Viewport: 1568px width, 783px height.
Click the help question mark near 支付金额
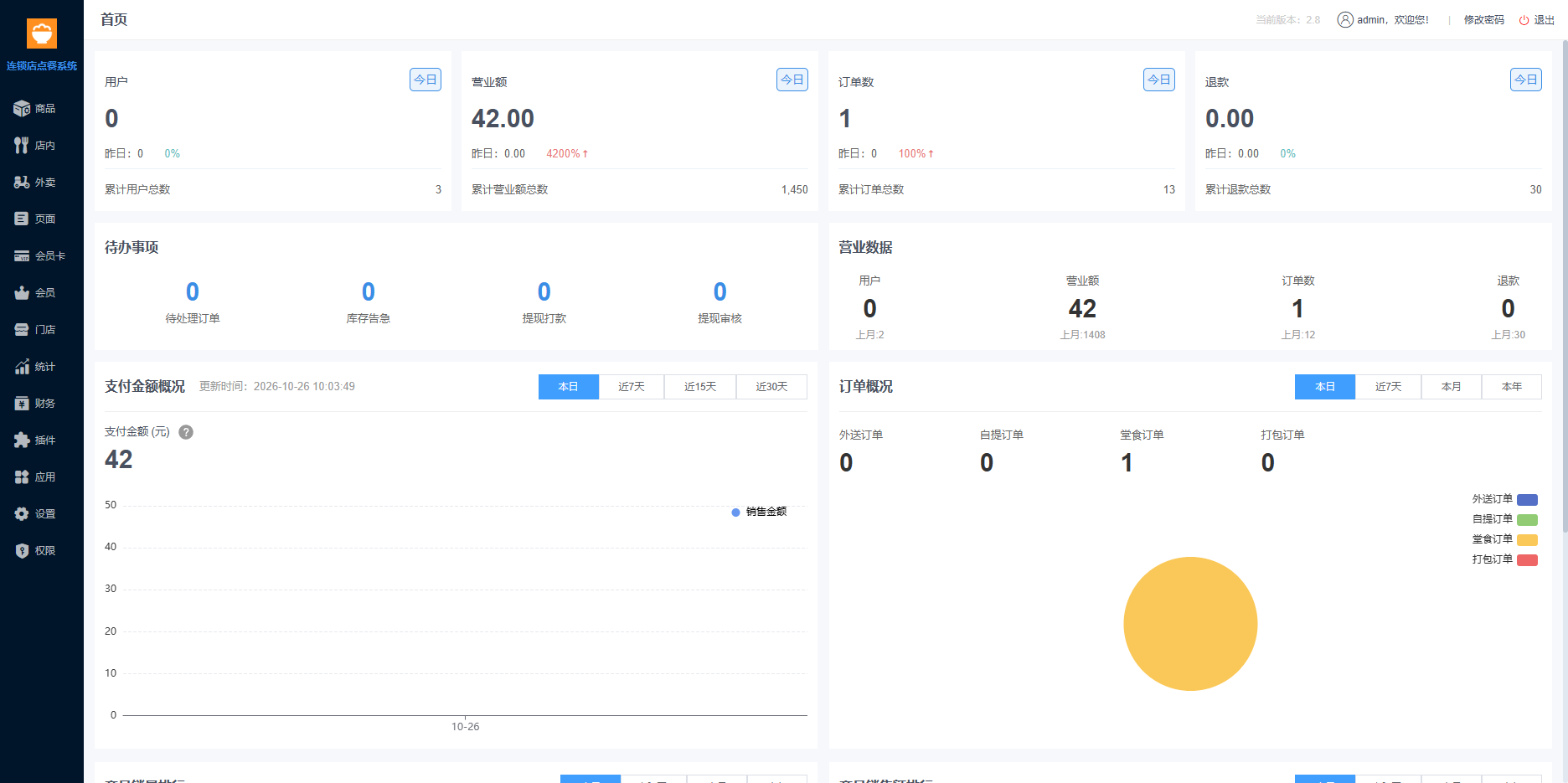tap(186, 432)
